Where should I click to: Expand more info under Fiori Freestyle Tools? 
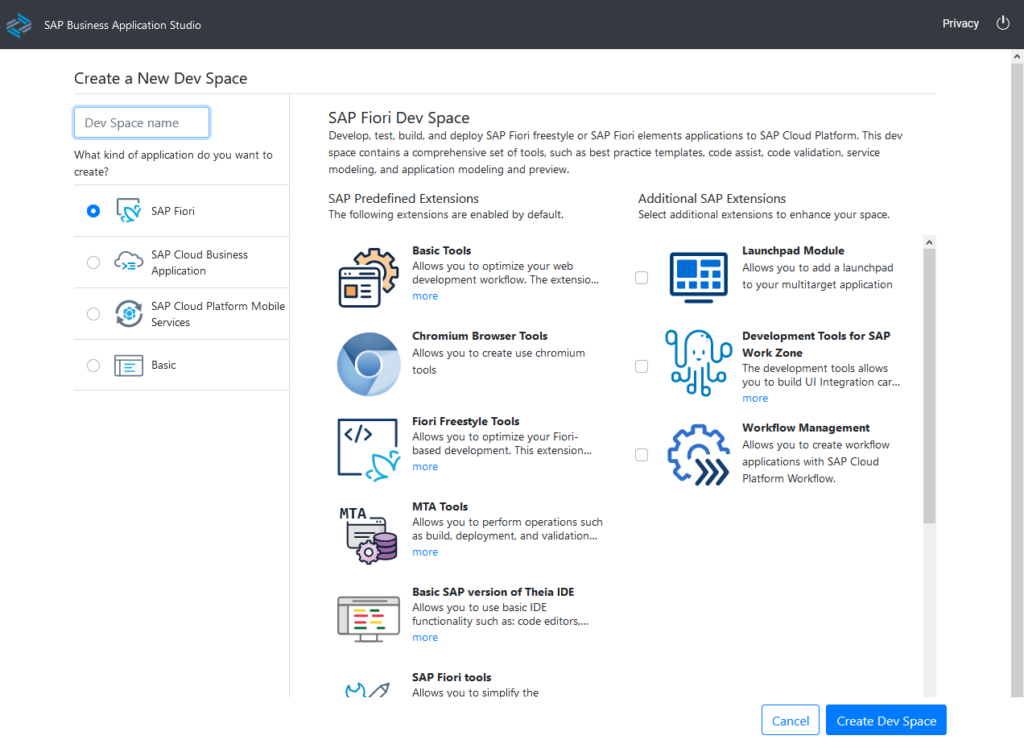pyautogui.click(x=425, y=466)
